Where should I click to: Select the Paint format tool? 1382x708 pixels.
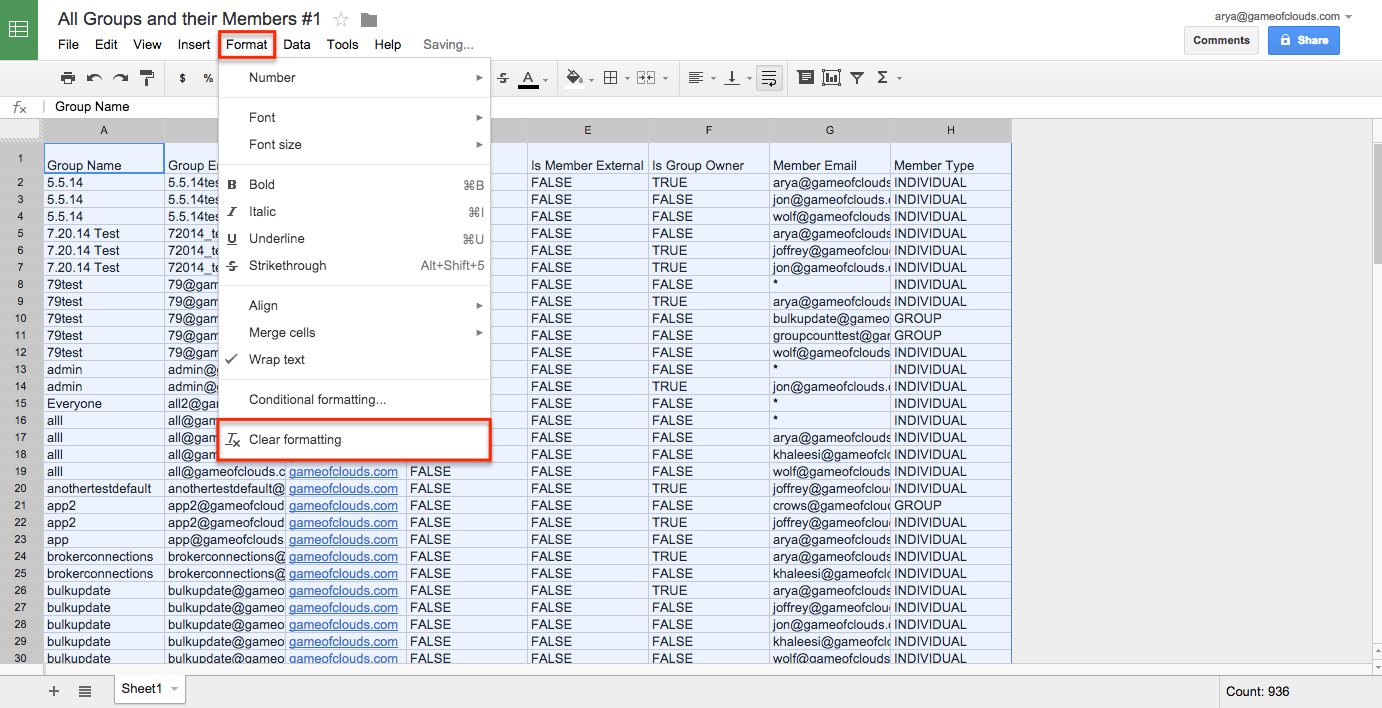[147, 78]
